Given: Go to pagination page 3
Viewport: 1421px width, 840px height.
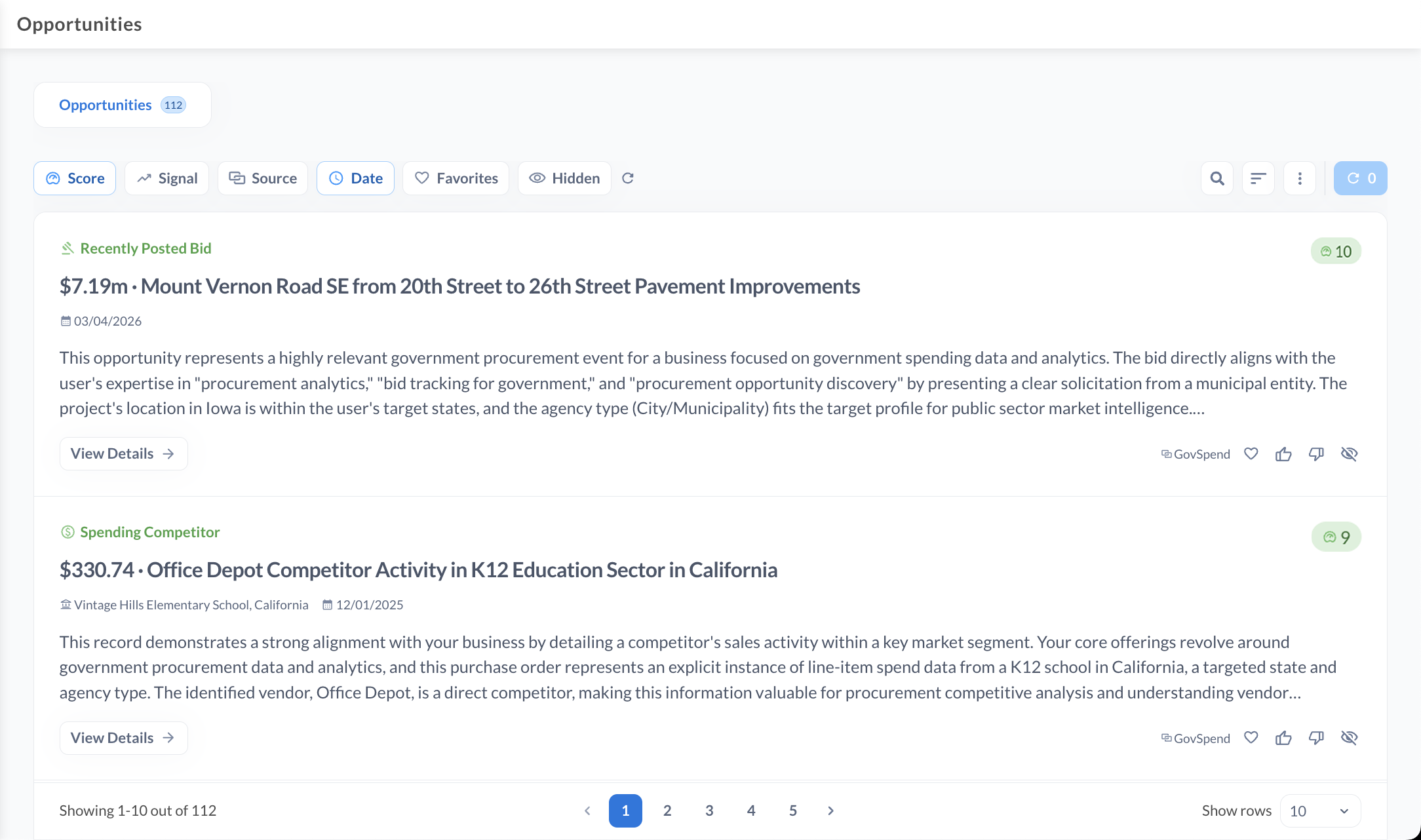Looking at the screenshot, I should [x=709, y=811].
